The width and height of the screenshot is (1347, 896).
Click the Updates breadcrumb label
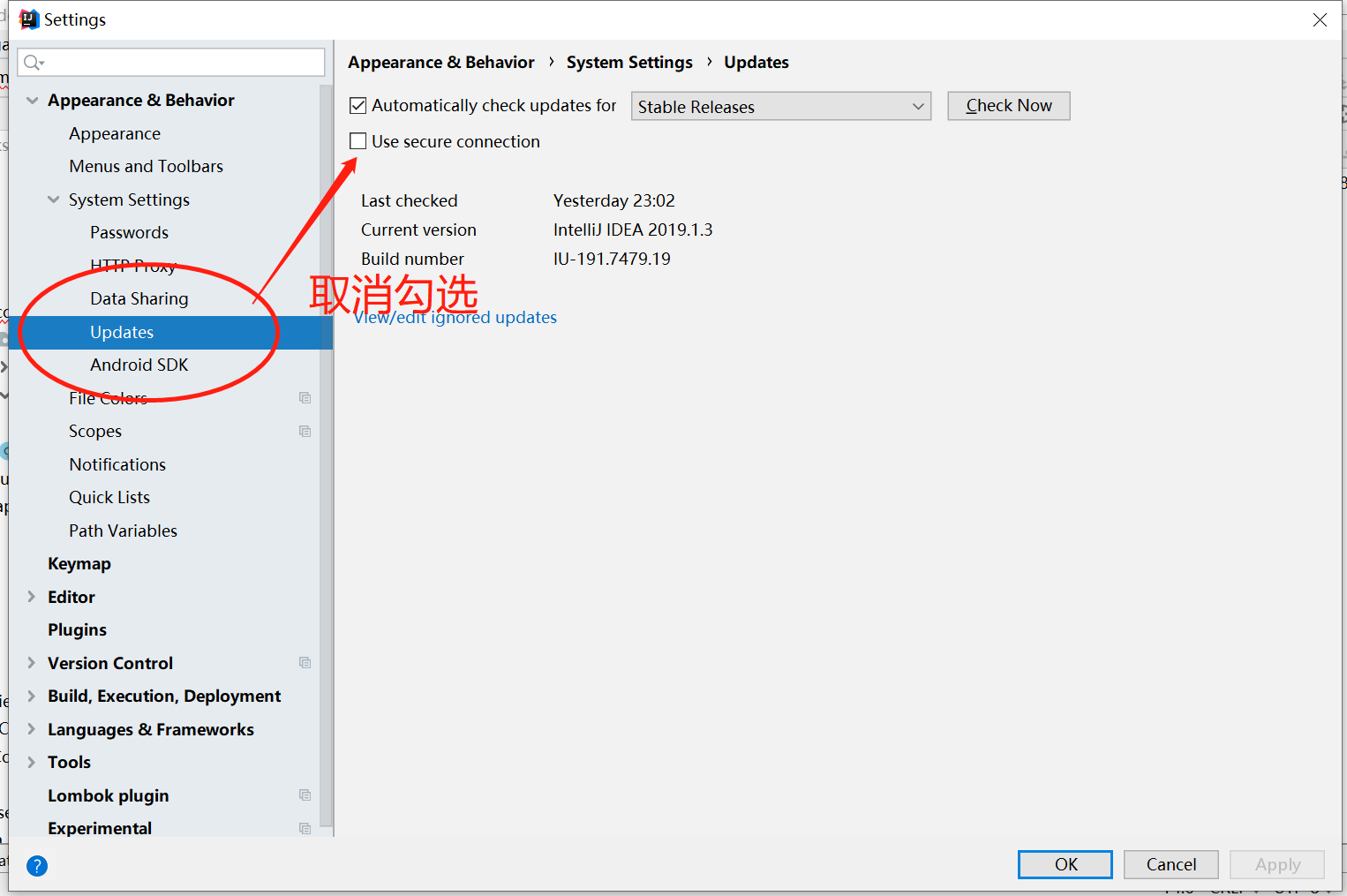coord(756,63)
